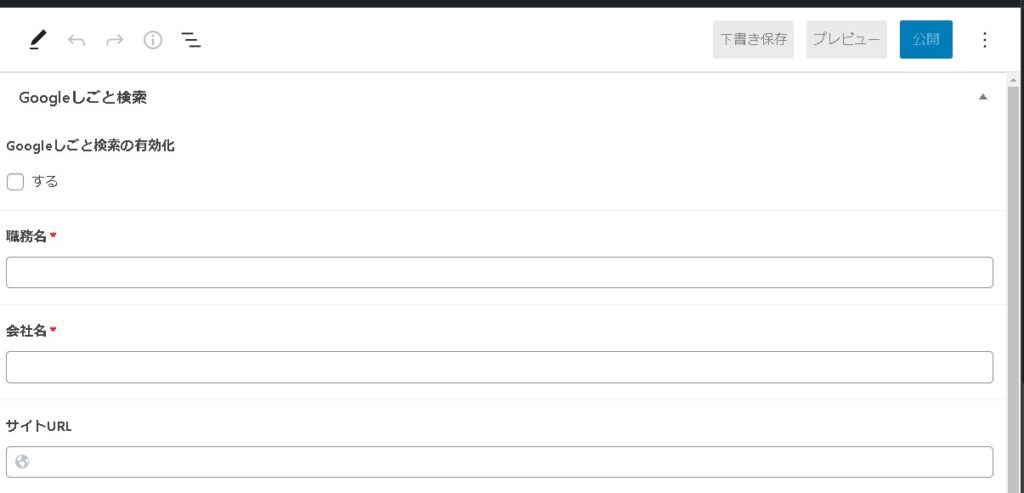
Task: Undo the last change
Action: 77,40
